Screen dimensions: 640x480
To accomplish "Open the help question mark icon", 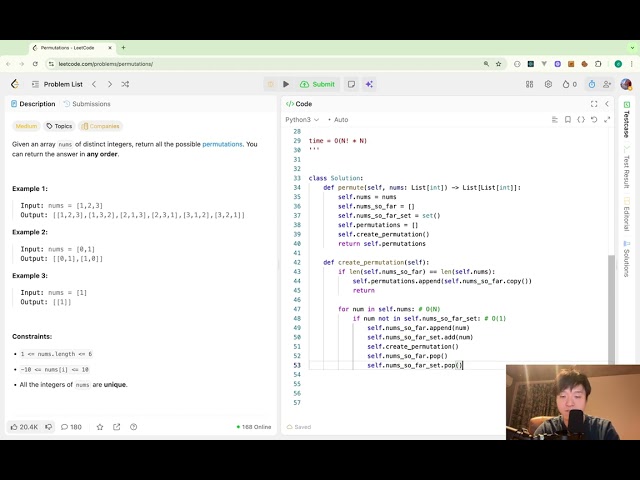I will tap(133, 427).
